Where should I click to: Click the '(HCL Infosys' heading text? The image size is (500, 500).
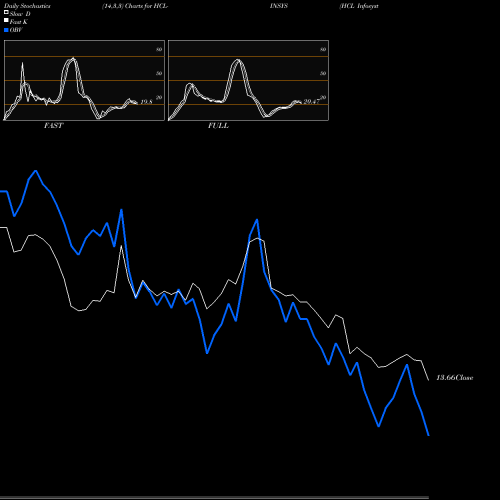click(x=359, y=6)
